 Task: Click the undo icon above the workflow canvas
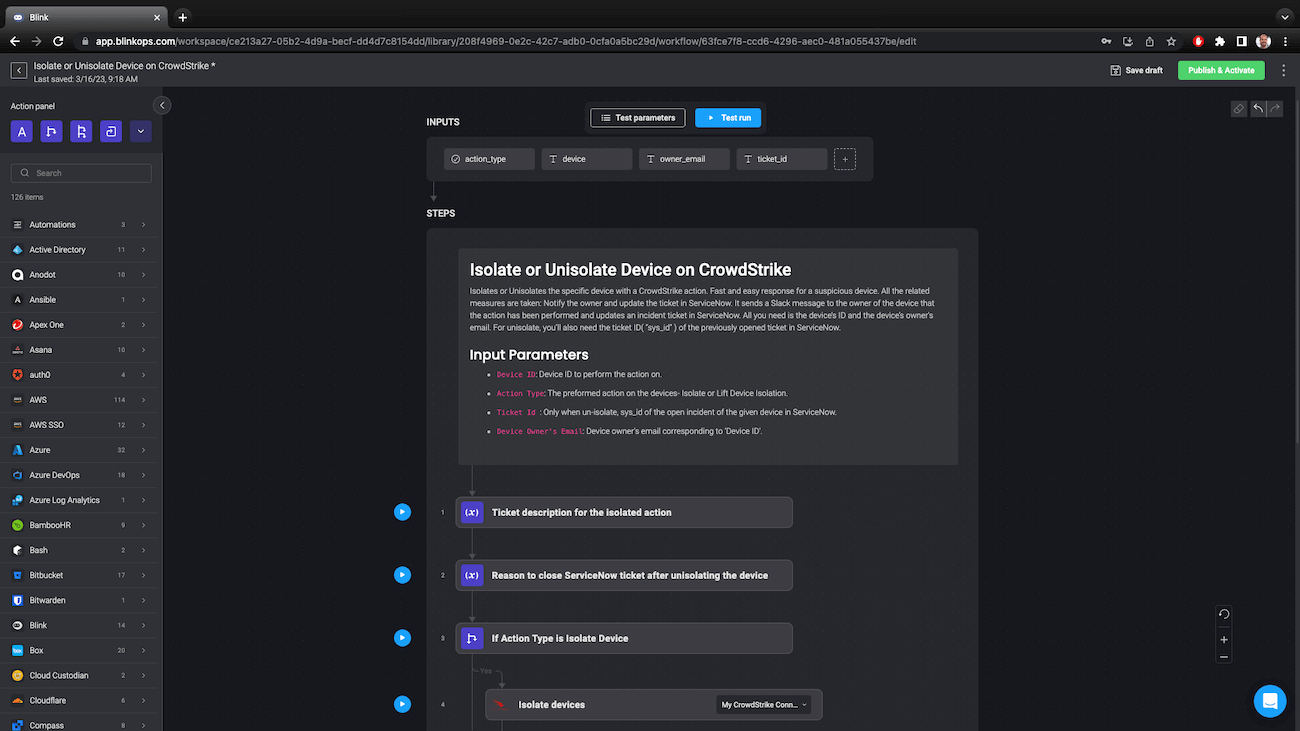1257,109
